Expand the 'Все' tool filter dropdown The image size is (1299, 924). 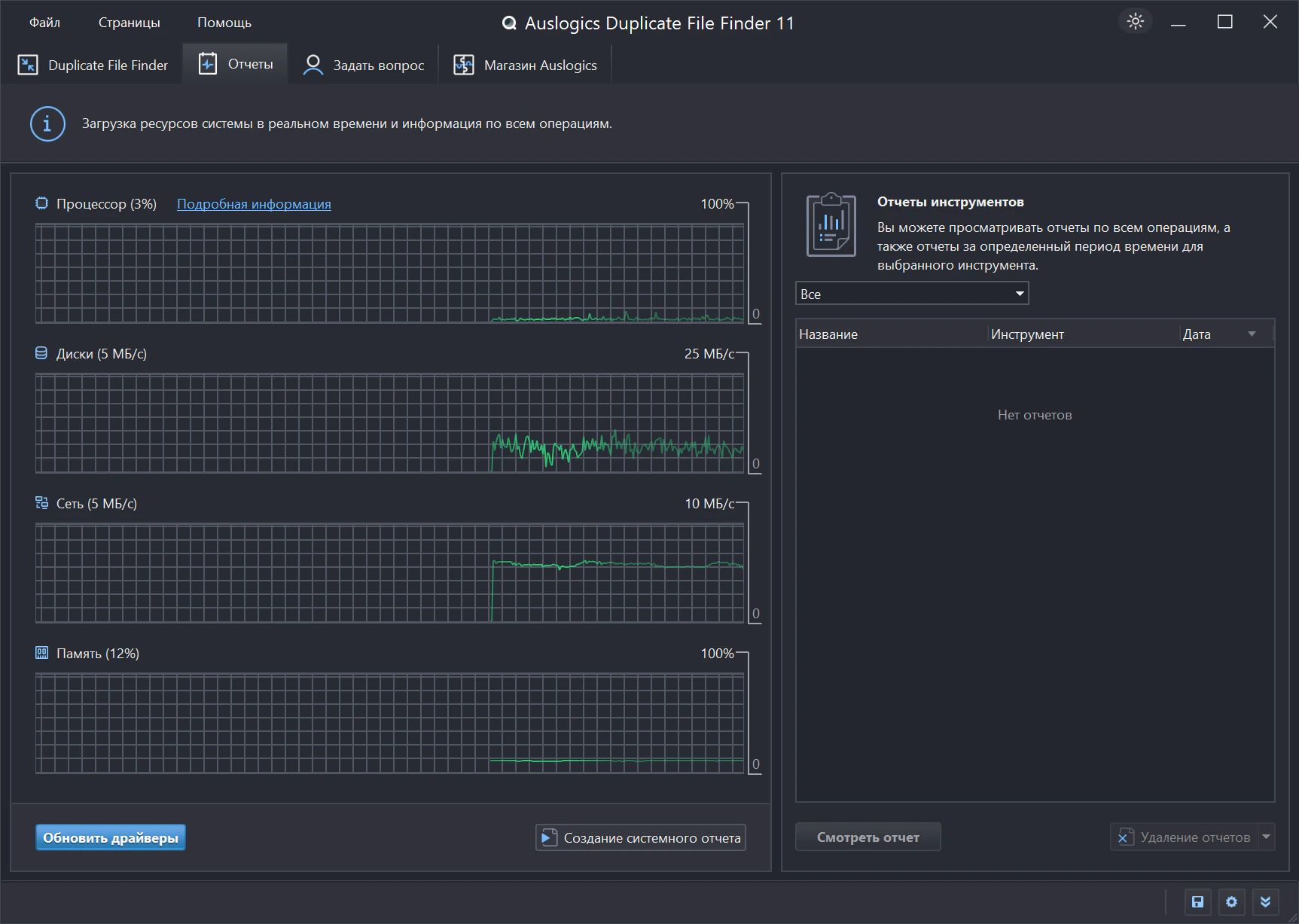pos(911,294)
